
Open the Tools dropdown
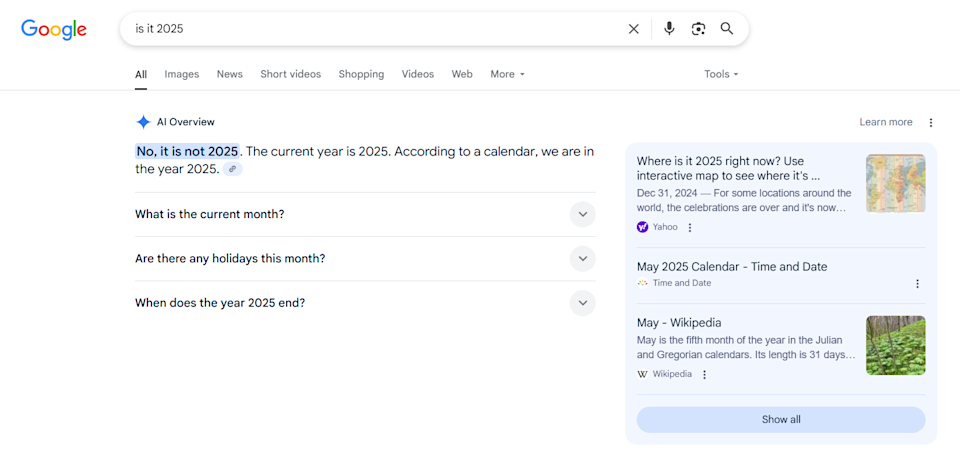721,74
